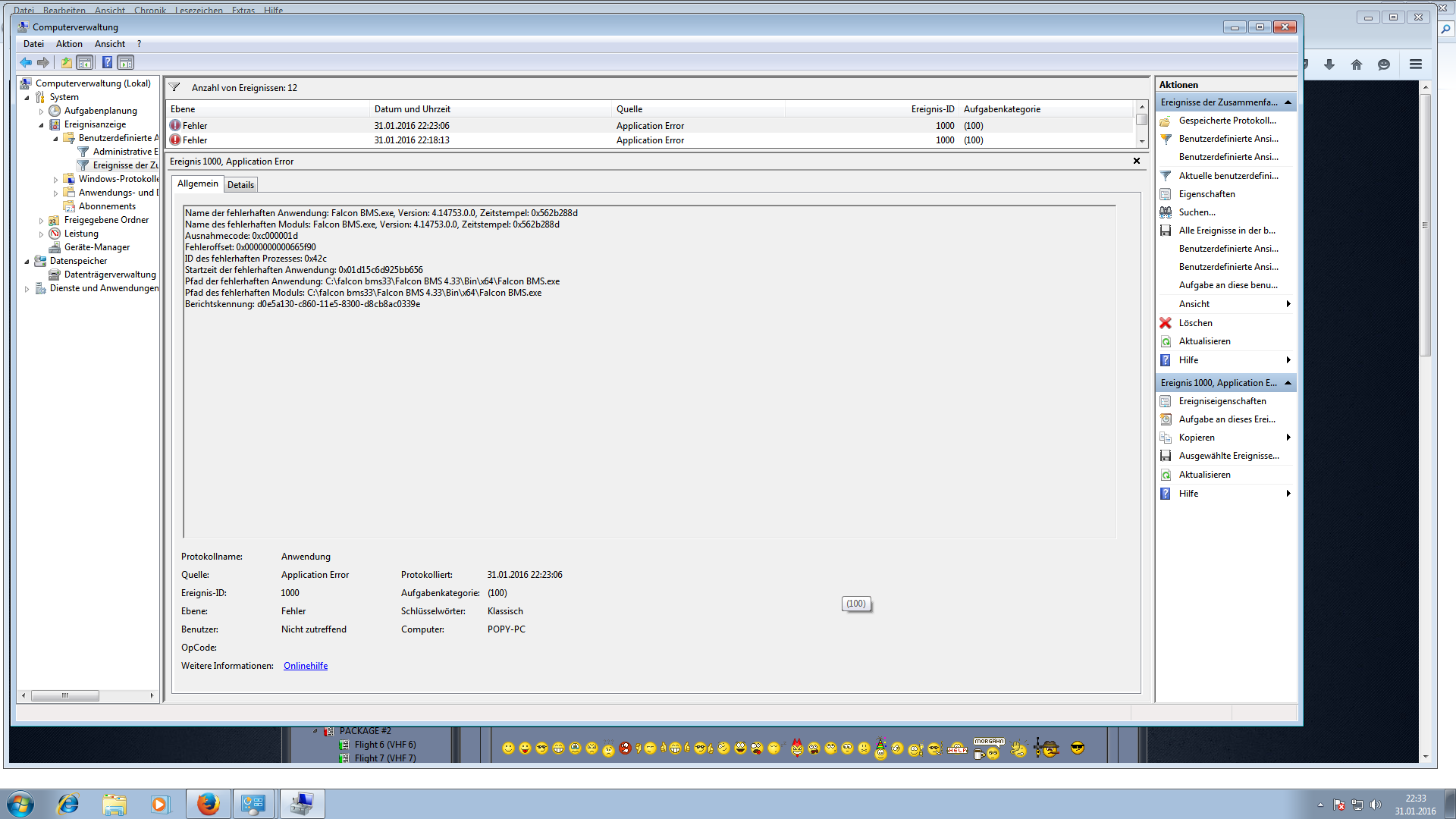Image resolution: width=1456 pixels, height=819 pixels.
Task: Select the Allgemein tab
Action: tap(197, 184)
